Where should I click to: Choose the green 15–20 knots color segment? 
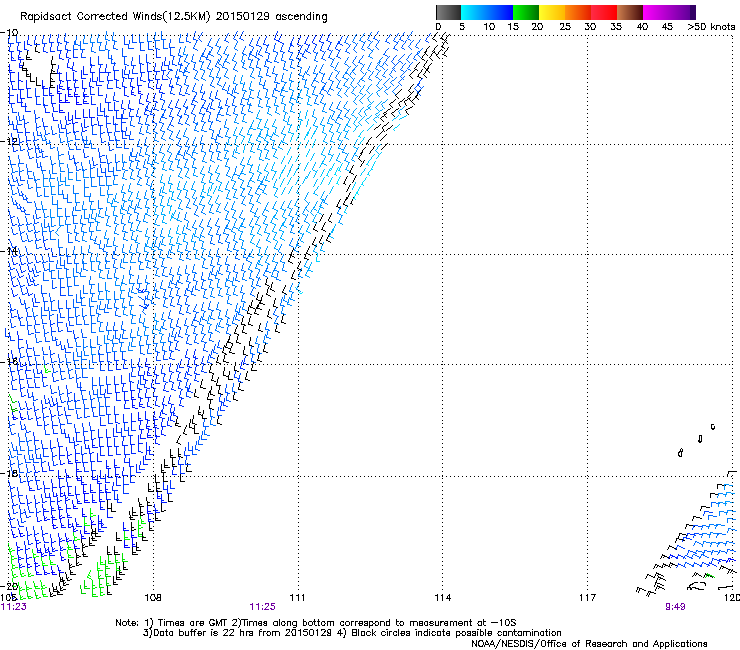(x=526, y=12)
